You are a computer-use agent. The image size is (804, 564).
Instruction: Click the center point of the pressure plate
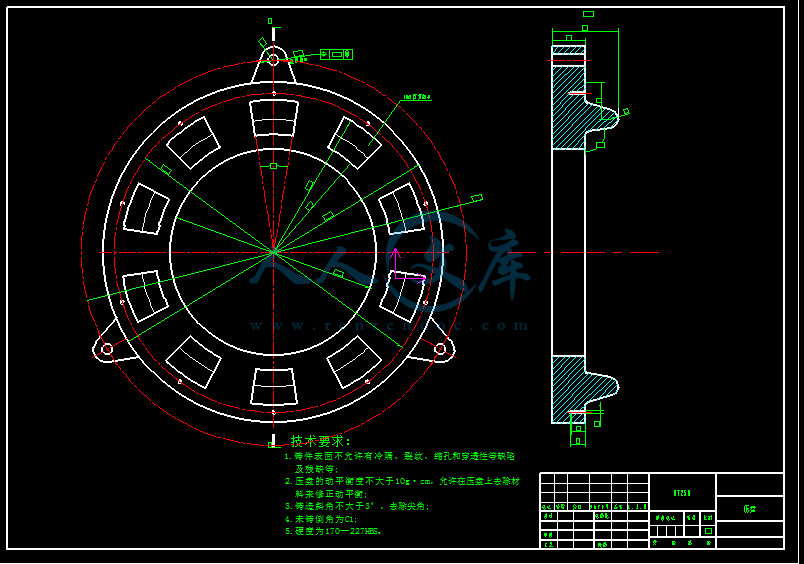click(273, 252)
